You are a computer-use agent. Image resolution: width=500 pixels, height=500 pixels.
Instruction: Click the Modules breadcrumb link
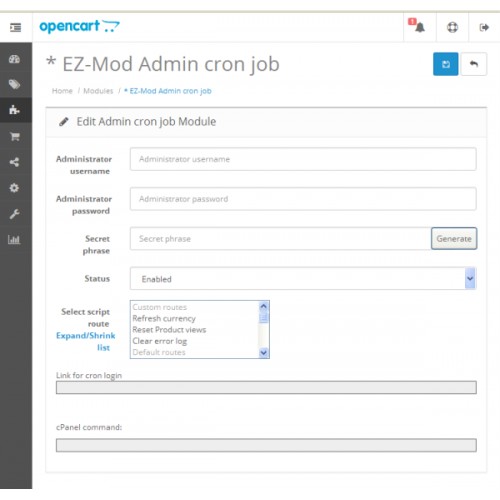tap(98, 91)
